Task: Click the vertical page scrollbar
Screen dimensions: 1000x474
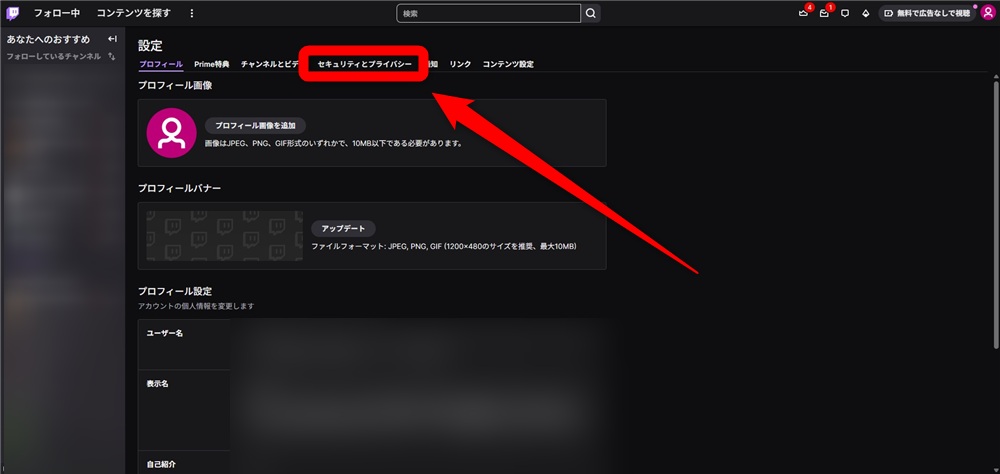Action: coord(996,214)
